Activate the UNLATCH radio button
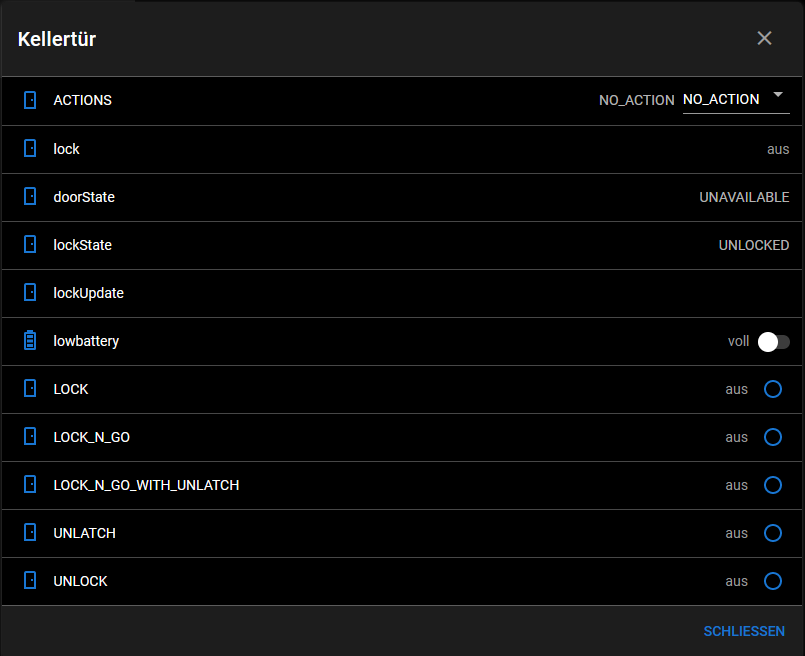This screenshot has width=805, height=656. point(773,533)
